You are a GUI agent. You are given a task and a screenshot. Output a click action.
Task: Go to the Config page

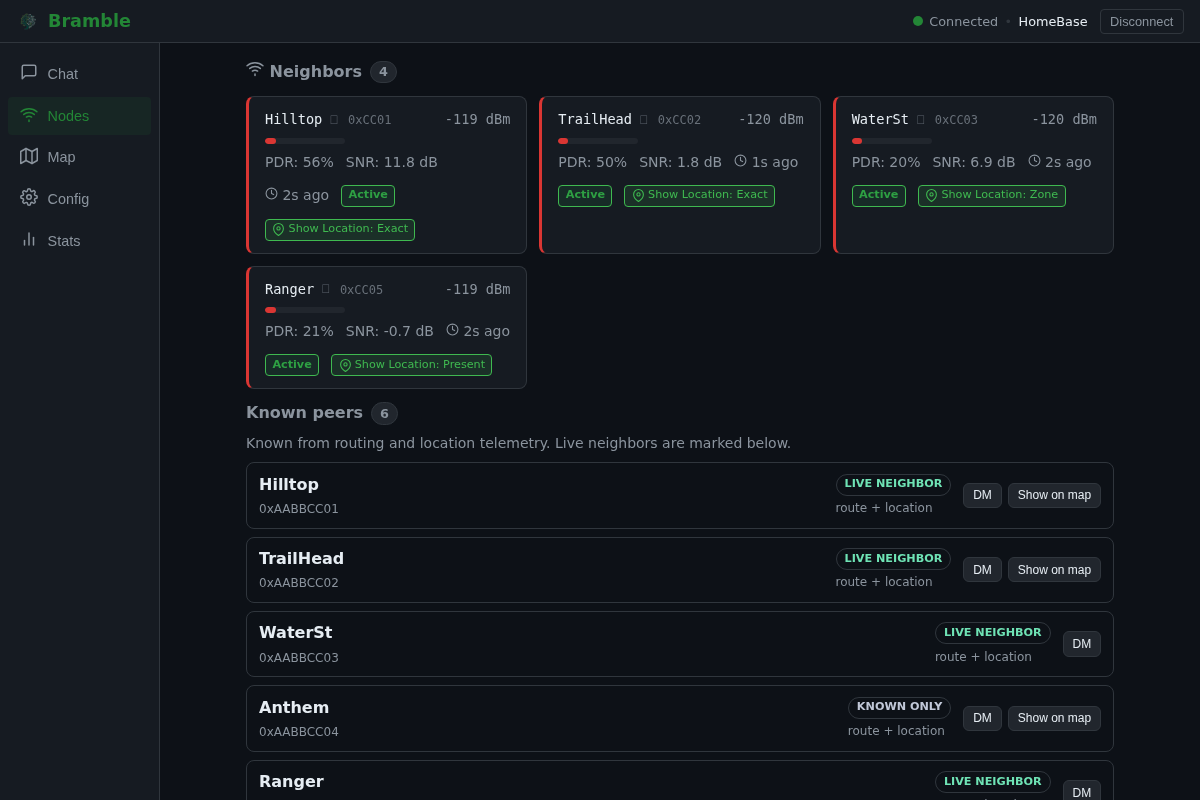(x=79, y=199)
